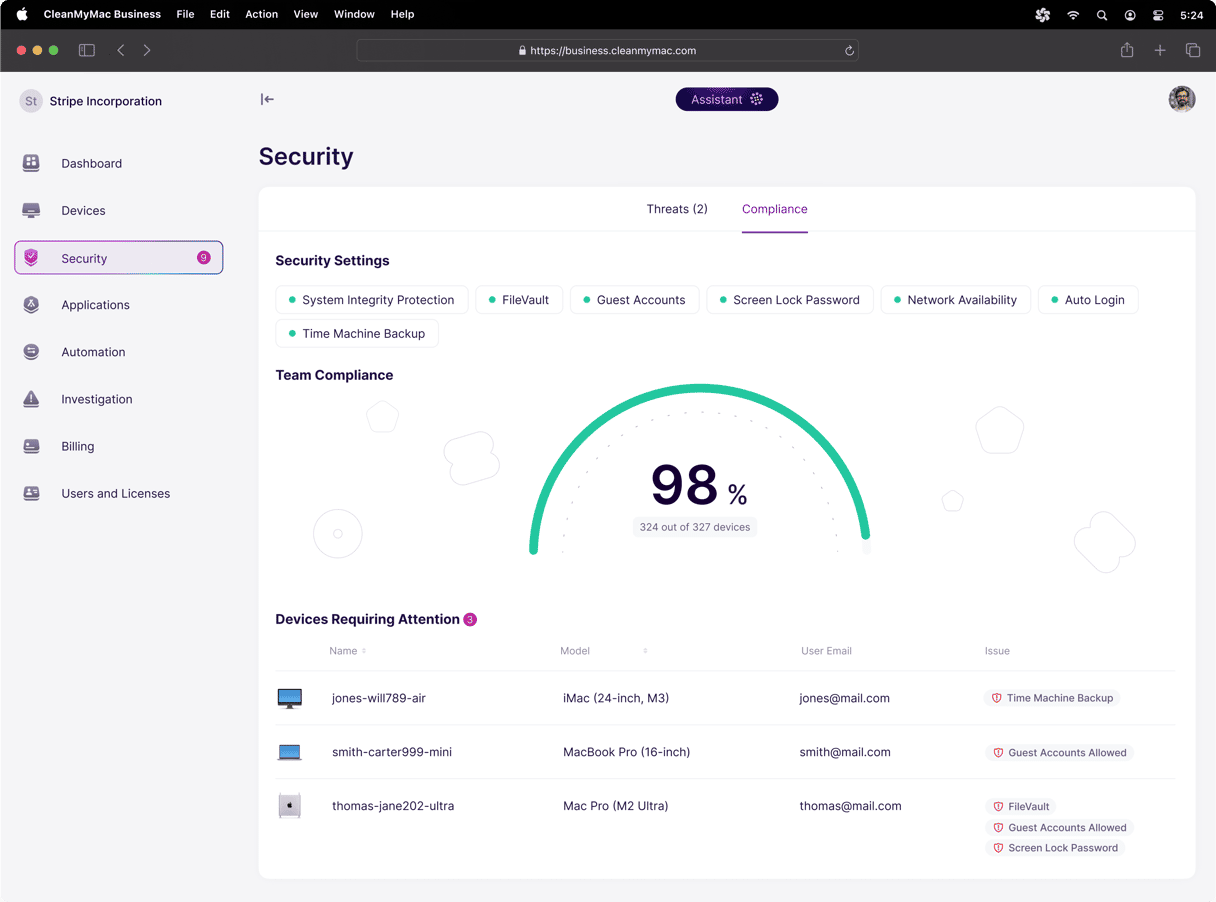Sort the table by Model column
1216x902 pixels.
point(603,651)
